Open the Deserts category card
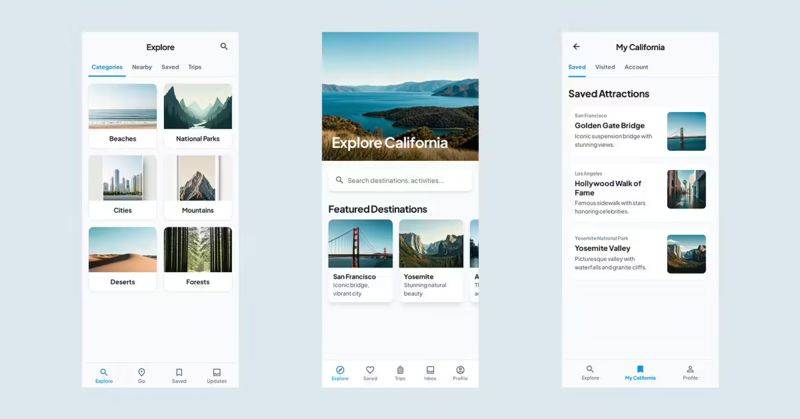The image size is (800, 419). [122, 259]
